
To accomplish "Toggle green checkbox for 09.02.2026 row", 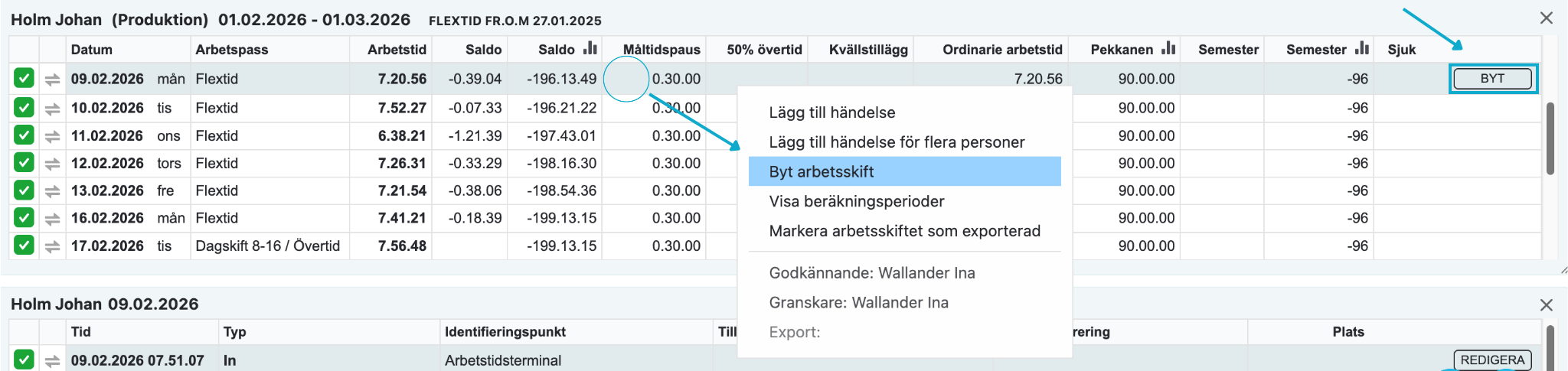I will pyautogui.click(x=24, y=79).
